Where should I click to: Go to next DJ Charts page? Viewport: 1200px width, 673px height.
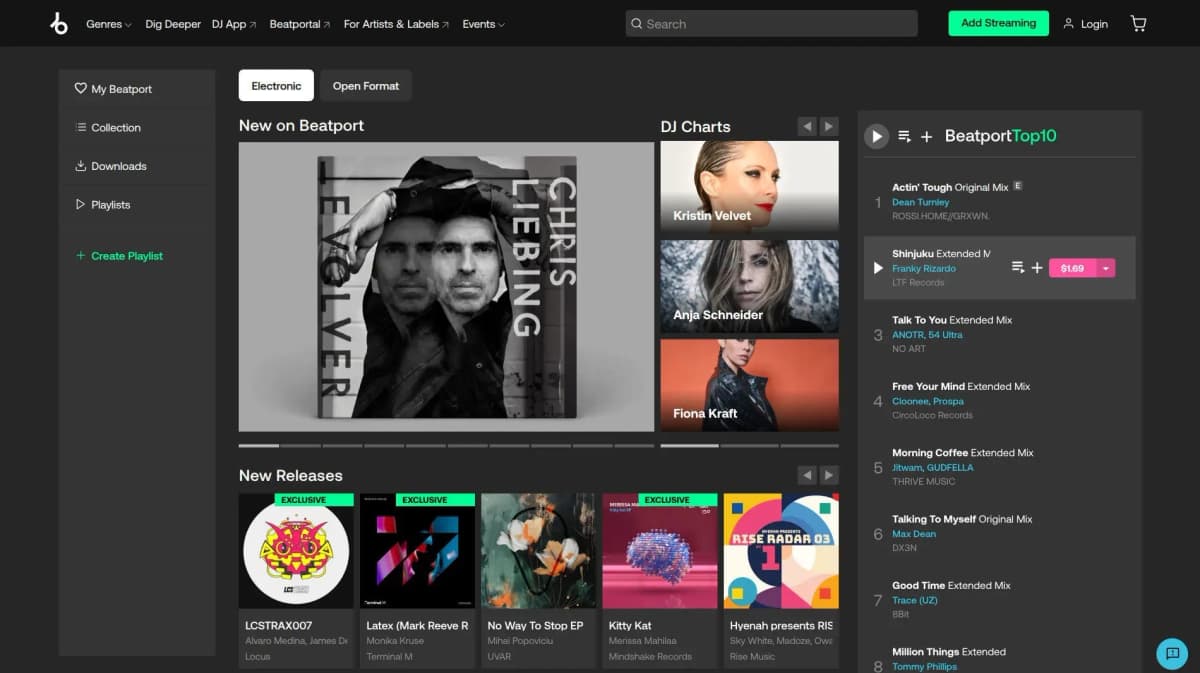829,126
